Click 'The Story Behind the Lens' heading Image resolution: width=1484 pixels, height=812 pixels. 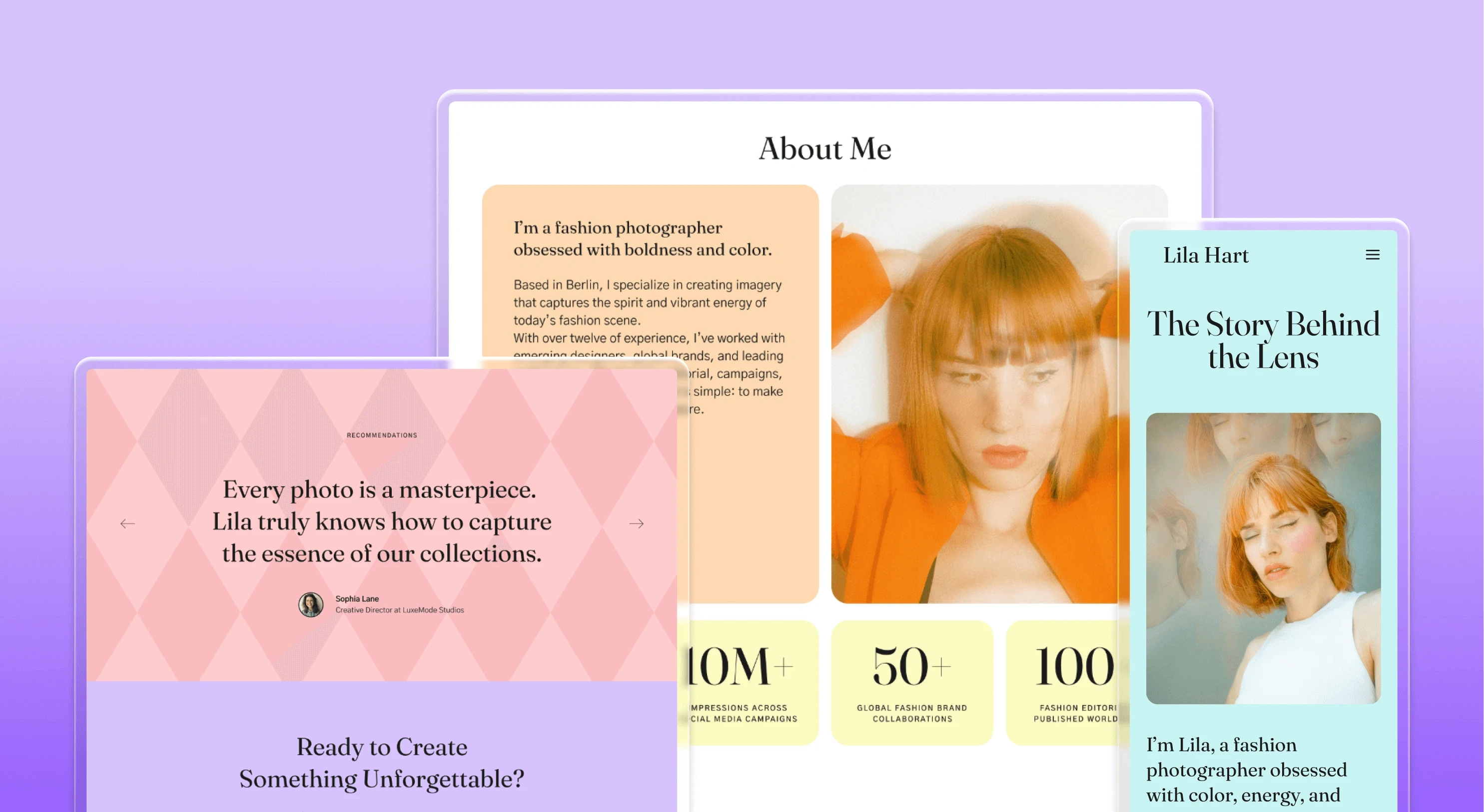1263,340
